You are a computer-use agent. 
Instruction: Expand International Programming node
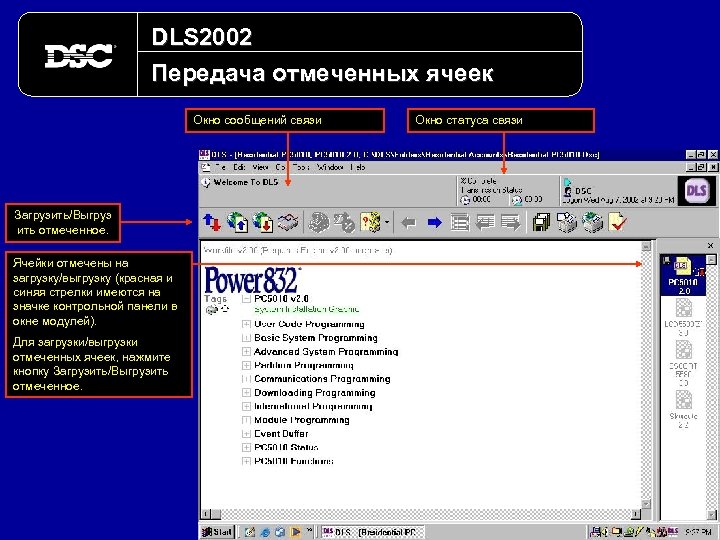pyautogui.click(x=247, y=406)
